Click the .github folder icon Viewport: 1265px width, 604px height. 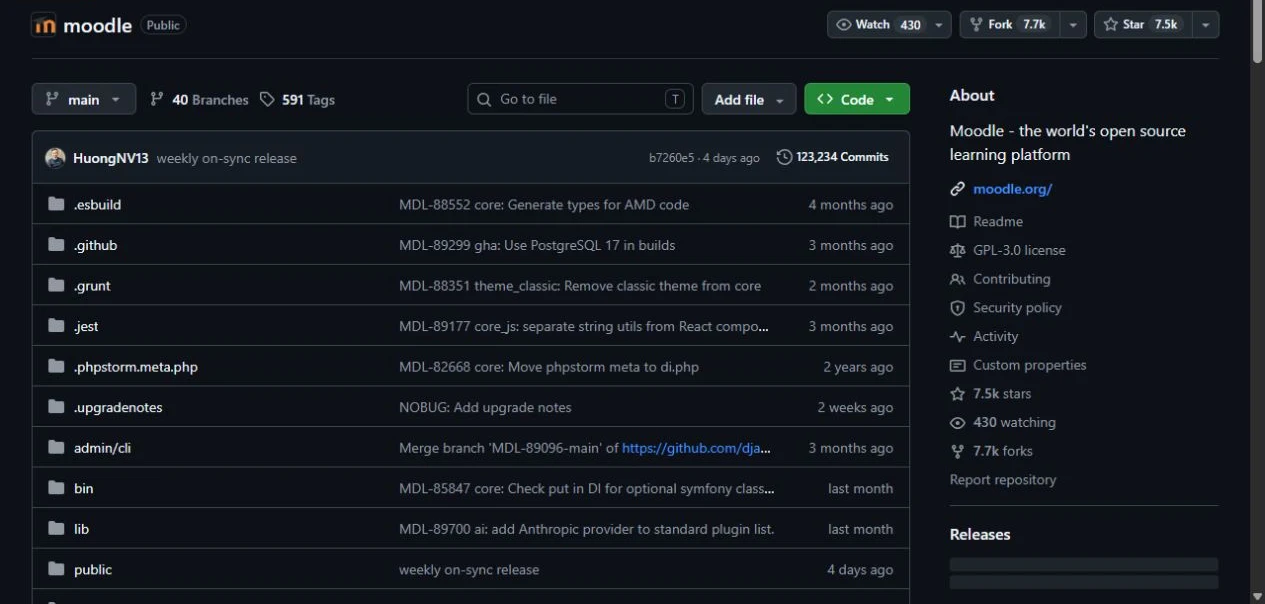(56, 245)
